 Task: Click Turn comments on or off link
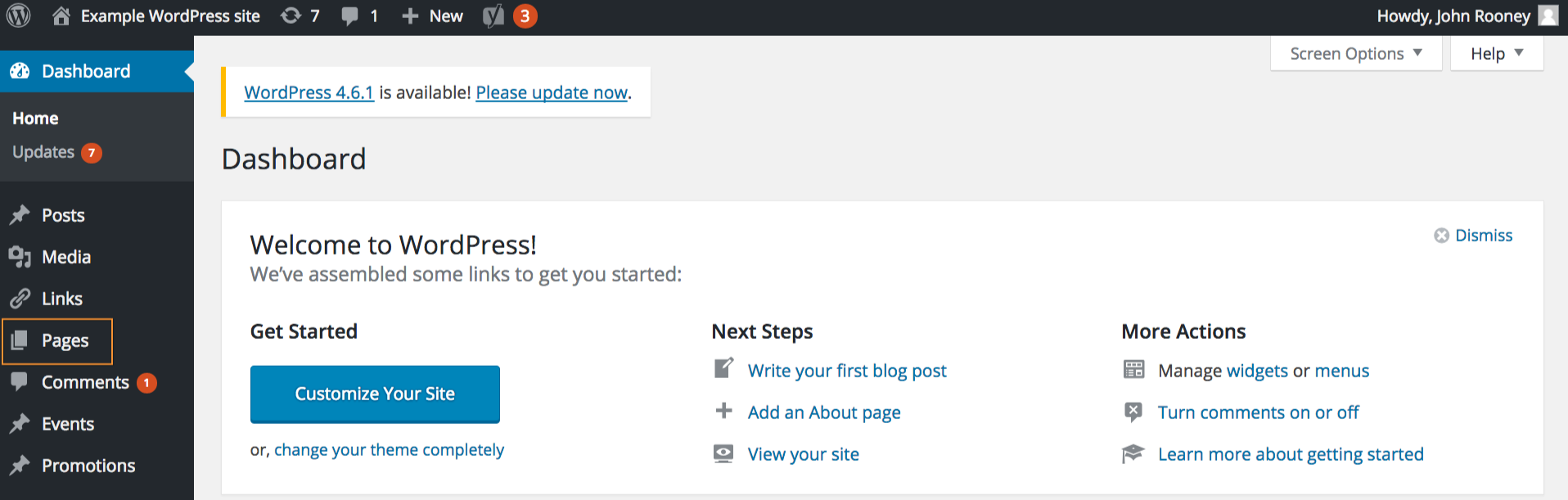pos(1258,412)
